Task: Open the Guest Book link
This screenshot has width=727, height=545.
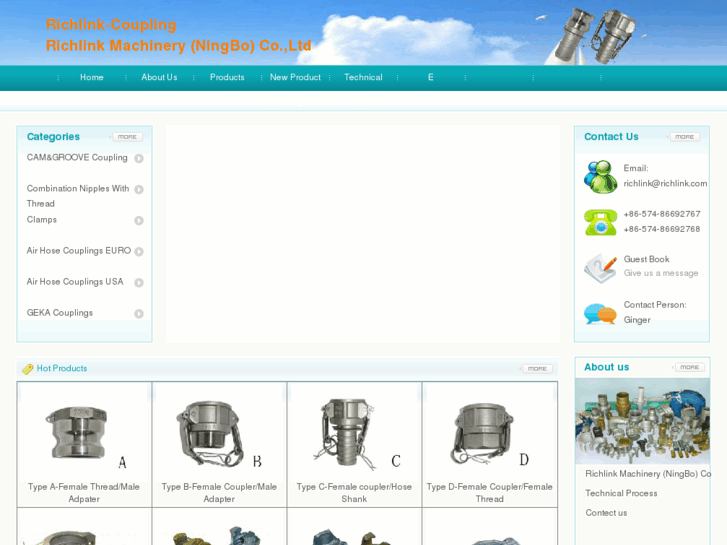Action: (646, 259)
